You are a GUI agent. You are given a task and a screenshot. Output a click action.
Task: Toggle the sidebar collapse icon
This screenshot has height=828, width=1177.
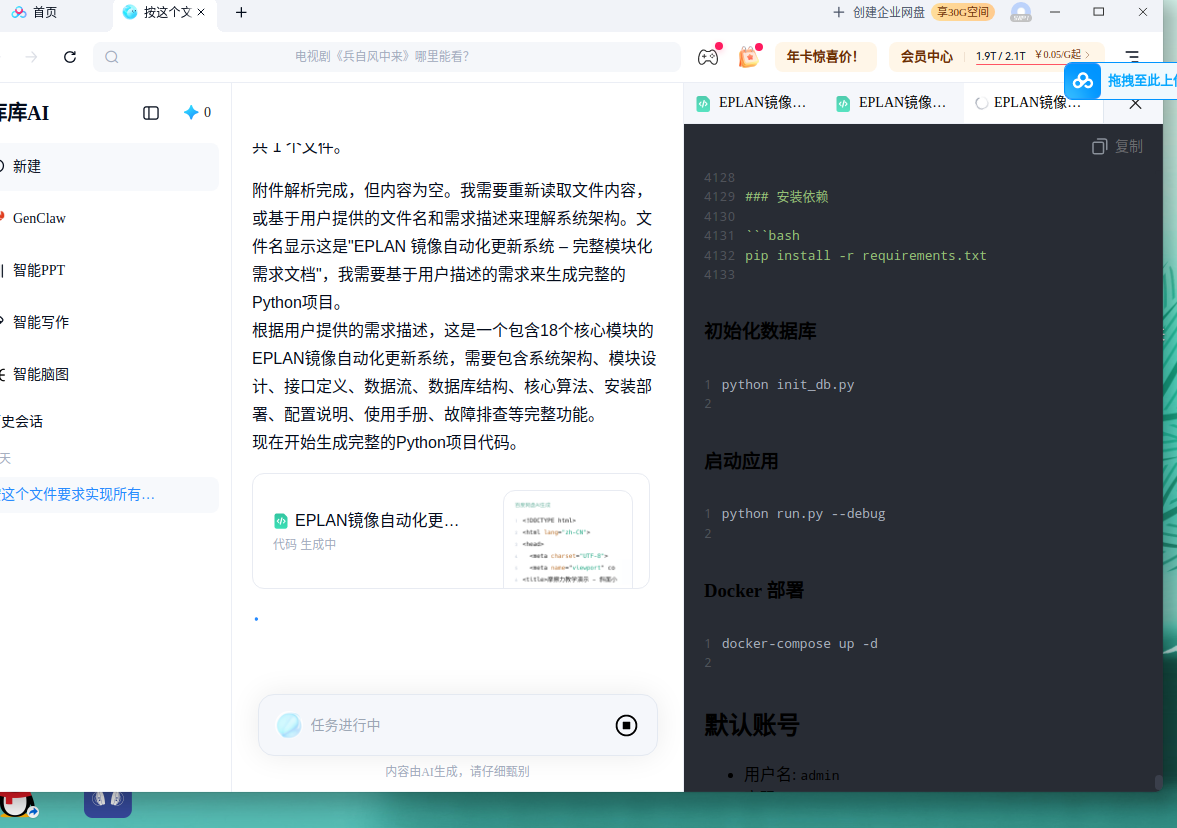point(151,113)
